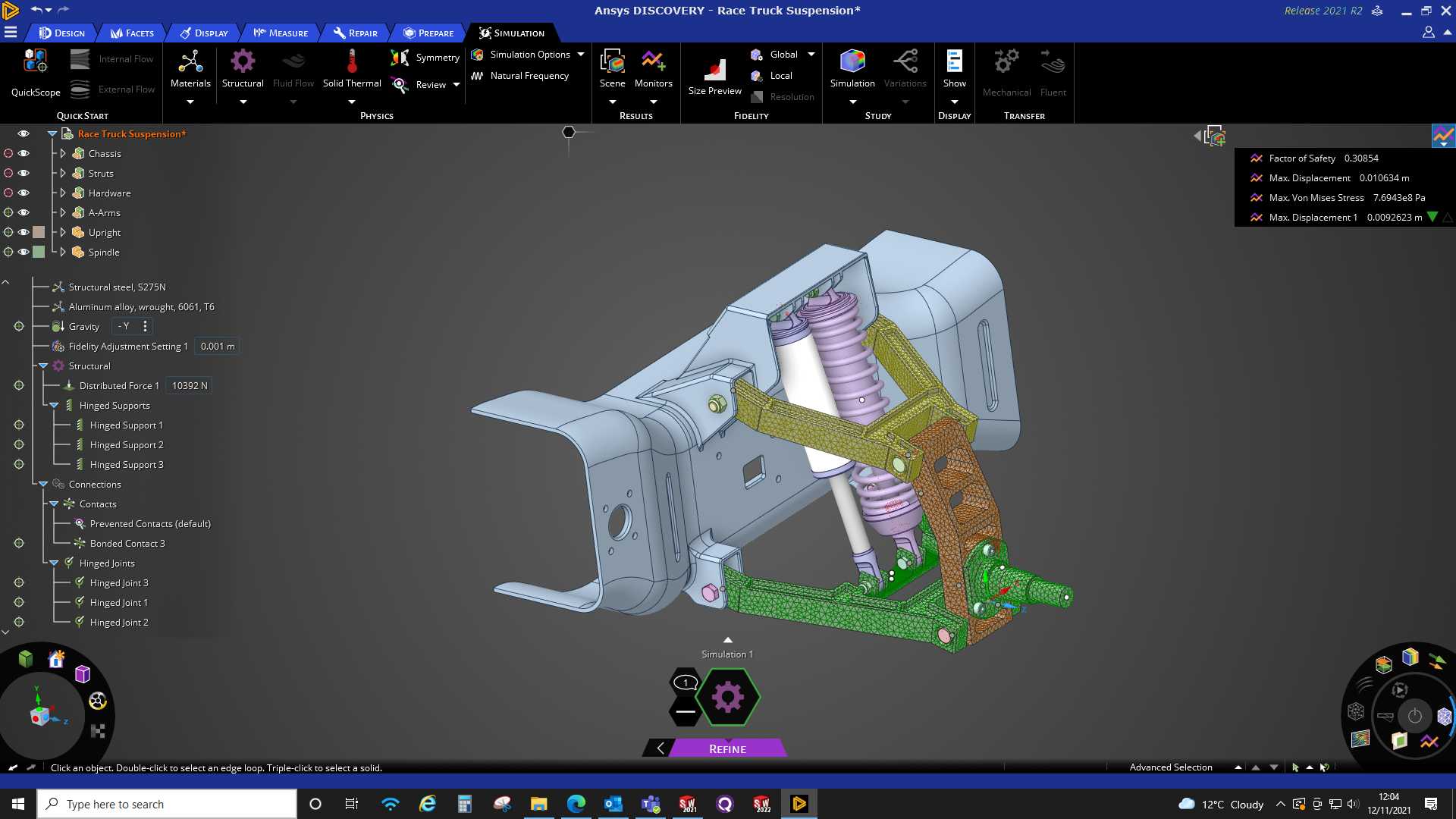1456x819 pixels.
Task: Expand the A-Arms tree node
Action: [x=63, y=212]
